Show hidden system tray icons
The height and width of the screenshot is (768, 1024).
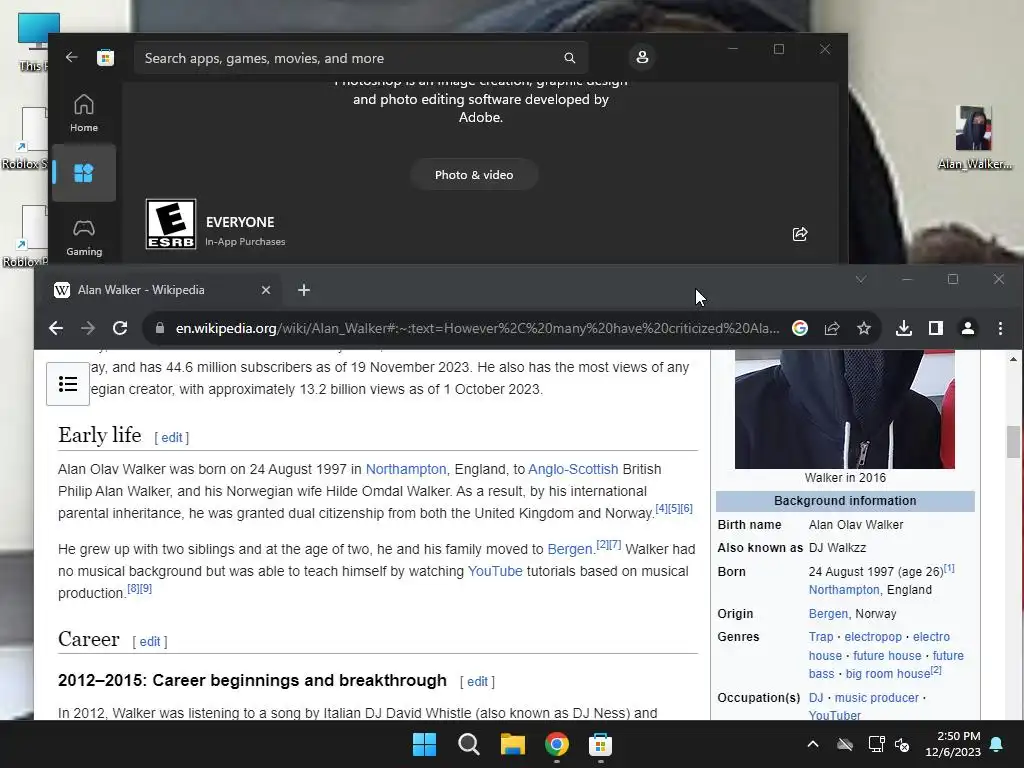812,744
